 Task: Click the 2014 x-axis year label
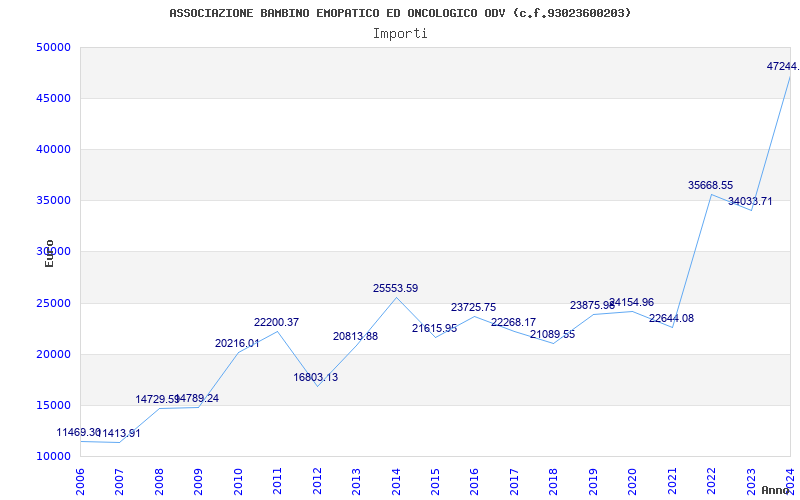[x=396, y=482]
